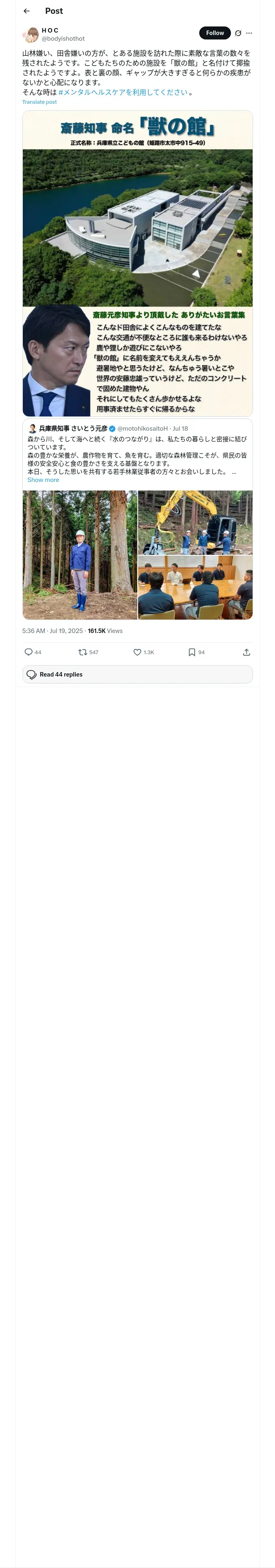Go back using the arrow icon
Viewport: 275px width, 1568px height.
click(26, 11)
